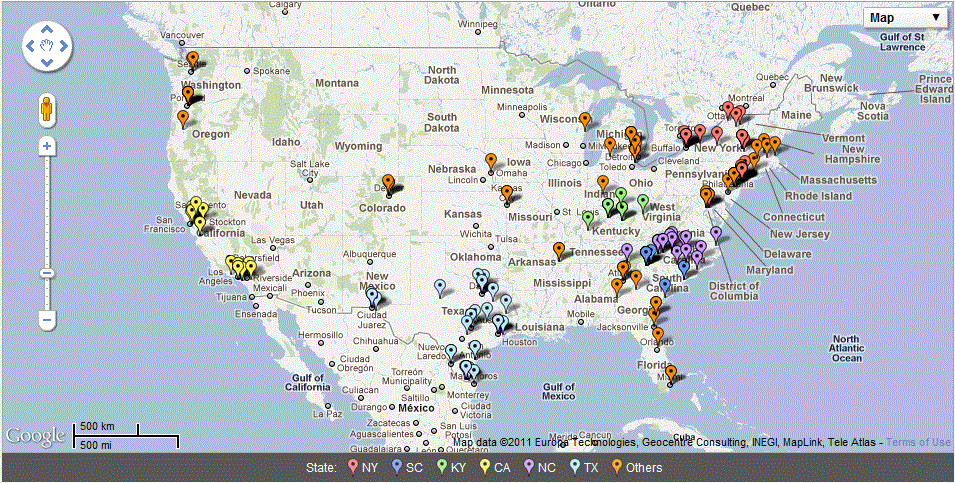Select the orange marker at Portland

pos(188,95)
